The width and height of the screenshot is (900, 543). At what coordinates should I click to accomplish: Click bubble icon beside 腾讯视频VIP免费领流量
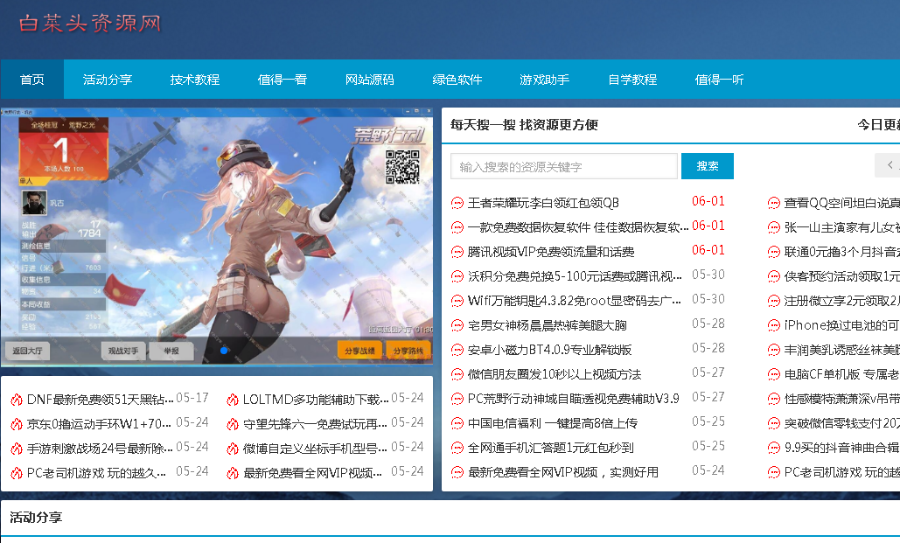pos(457,252)
